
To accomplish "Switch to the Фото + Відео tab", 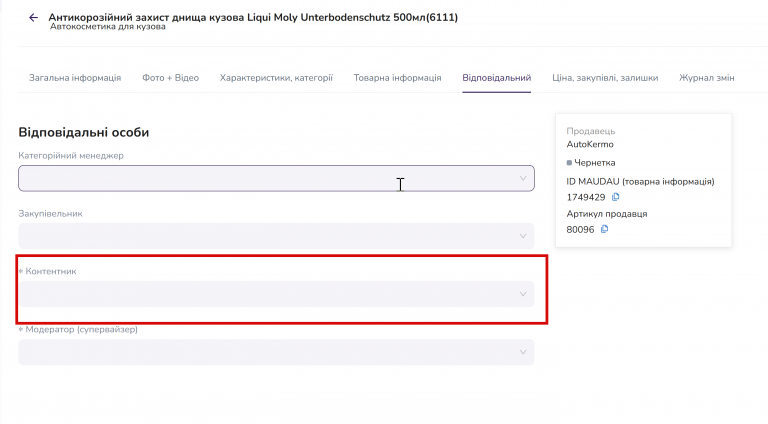I will tap(170, 78).
